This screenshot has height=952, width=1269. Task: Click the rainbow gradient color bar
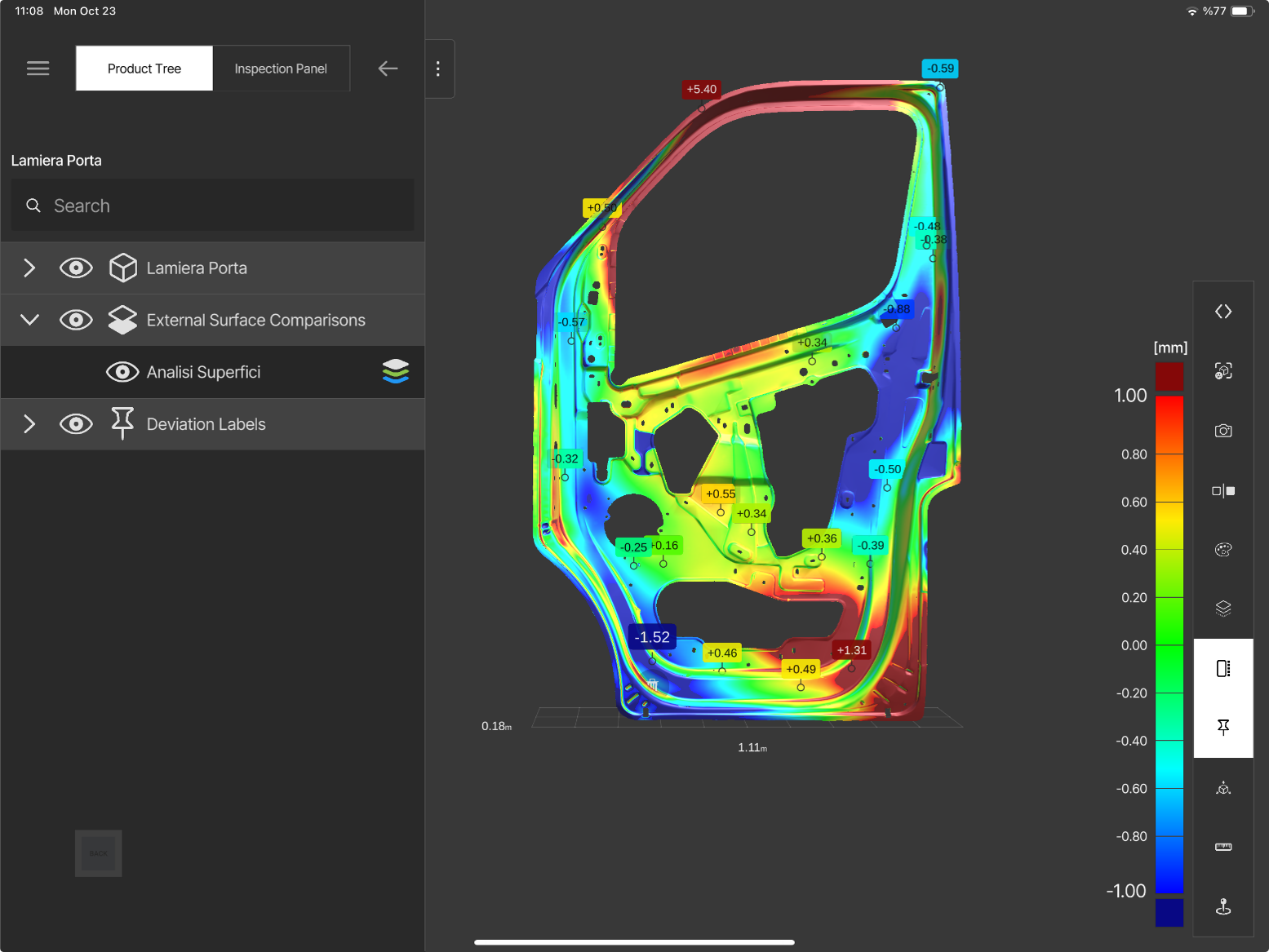click(x=1169, y=644)
